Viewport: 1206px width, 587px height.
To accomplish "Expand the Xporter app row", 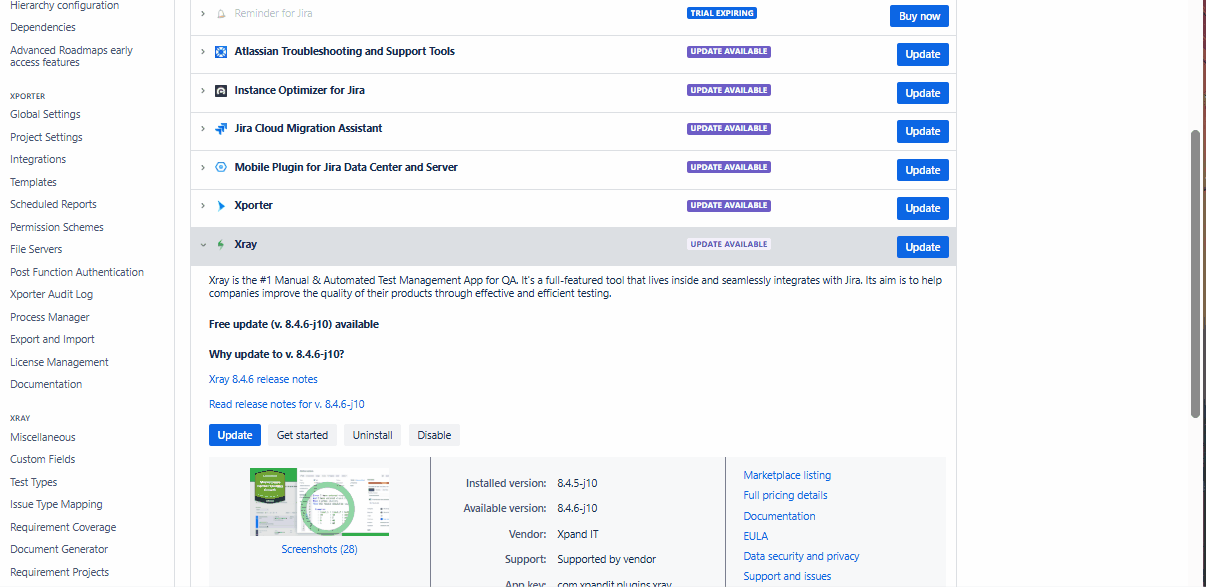I will click(203, 206).
